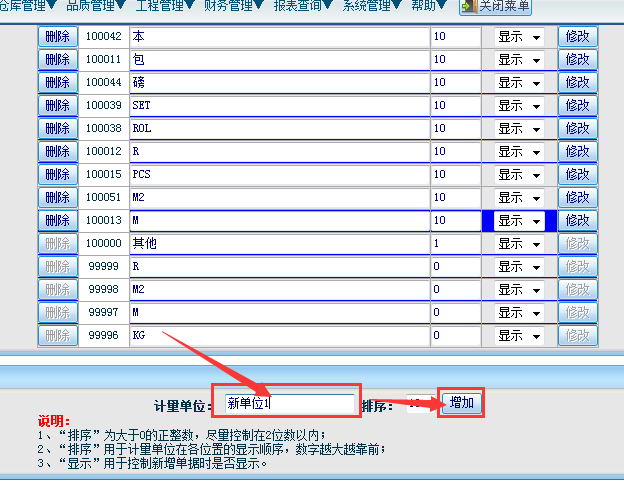The image size is (624, 491).
Task: Open 显示 dropdown for 其他 row
Action: (519, 244)
